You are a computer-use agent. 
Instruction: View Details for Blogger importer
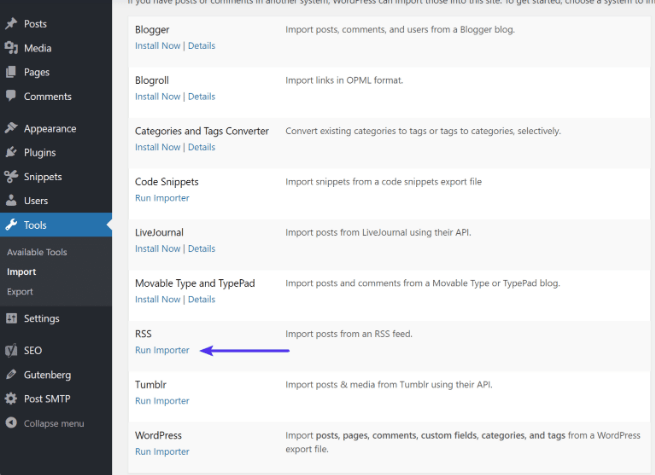click(202, 46)
